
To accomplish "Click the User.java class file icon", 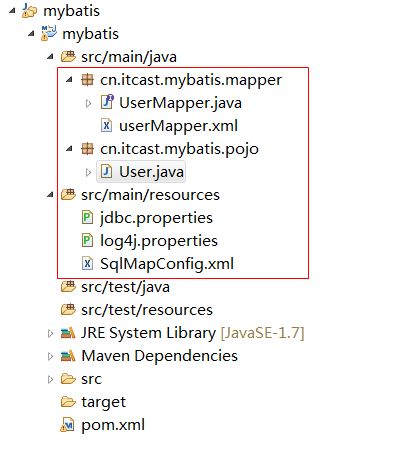I will [106, 172].
